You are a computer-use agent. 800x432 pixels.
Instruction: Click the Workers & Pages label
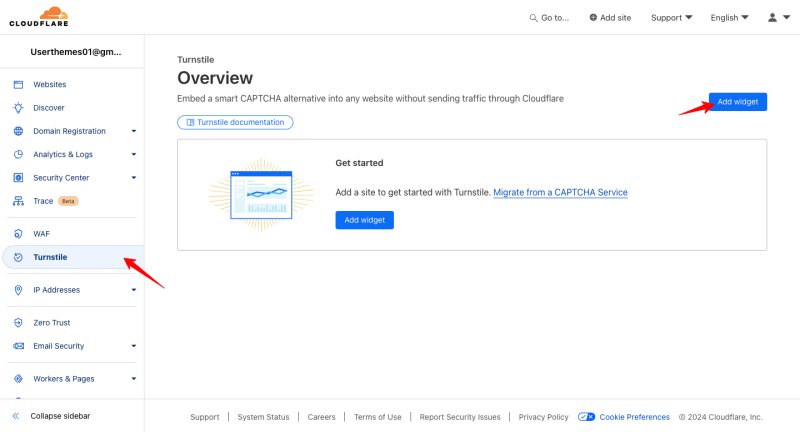pos(64,378)
